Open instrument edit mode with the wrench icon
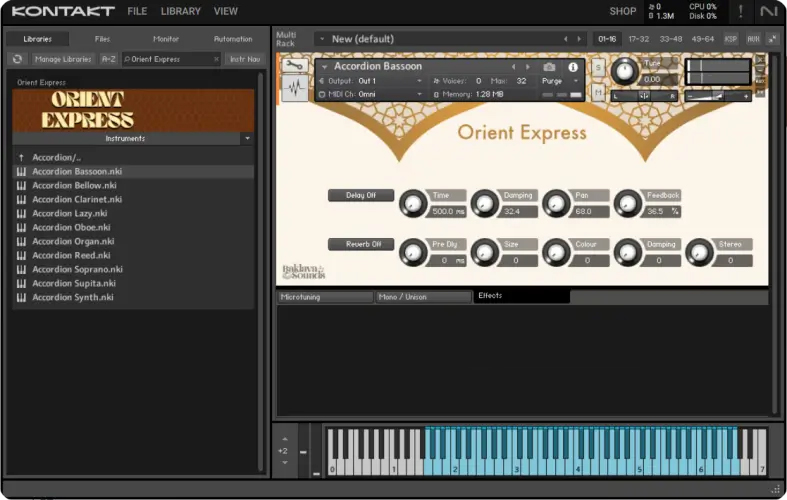This screenshot has width=787, height=500. (295, 65)
